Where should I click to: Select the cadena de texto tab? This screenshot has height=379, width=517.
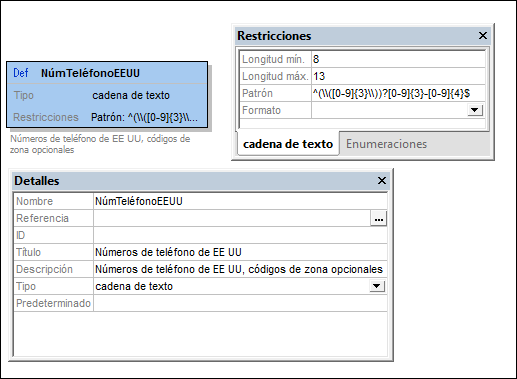coord(288,144)
